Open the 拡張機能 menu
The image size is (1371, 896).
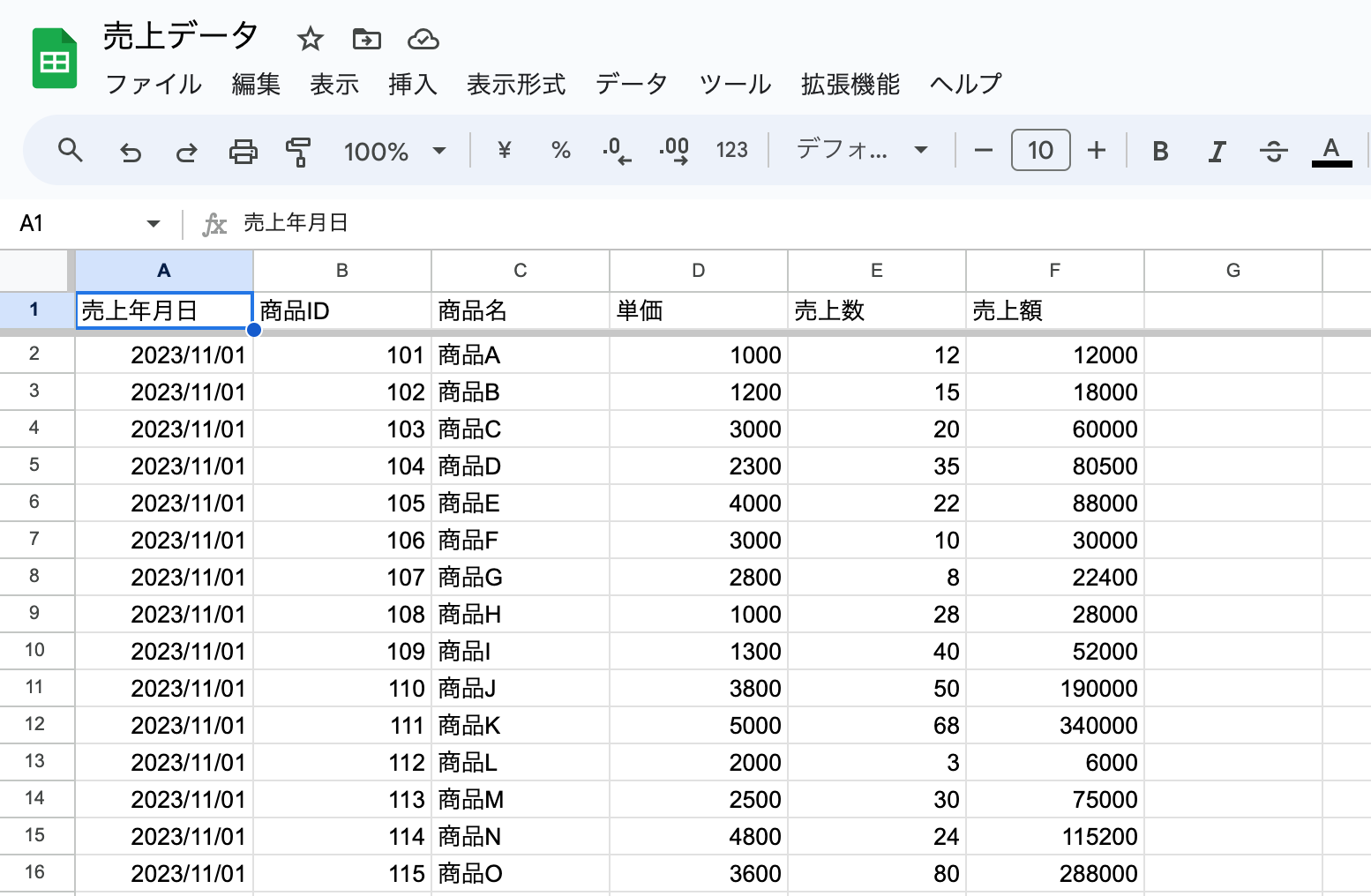pos(850,85)
